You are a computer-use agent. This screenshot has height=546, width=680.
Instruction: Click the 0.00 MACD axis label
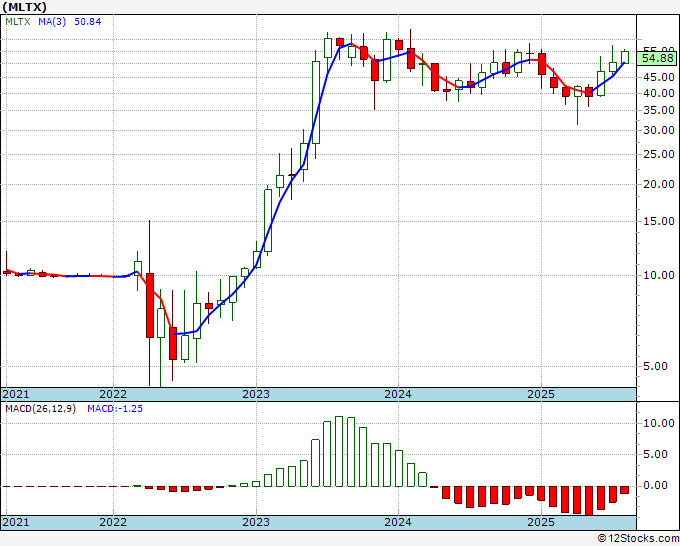pyautogui.click(x=655, y=485)
